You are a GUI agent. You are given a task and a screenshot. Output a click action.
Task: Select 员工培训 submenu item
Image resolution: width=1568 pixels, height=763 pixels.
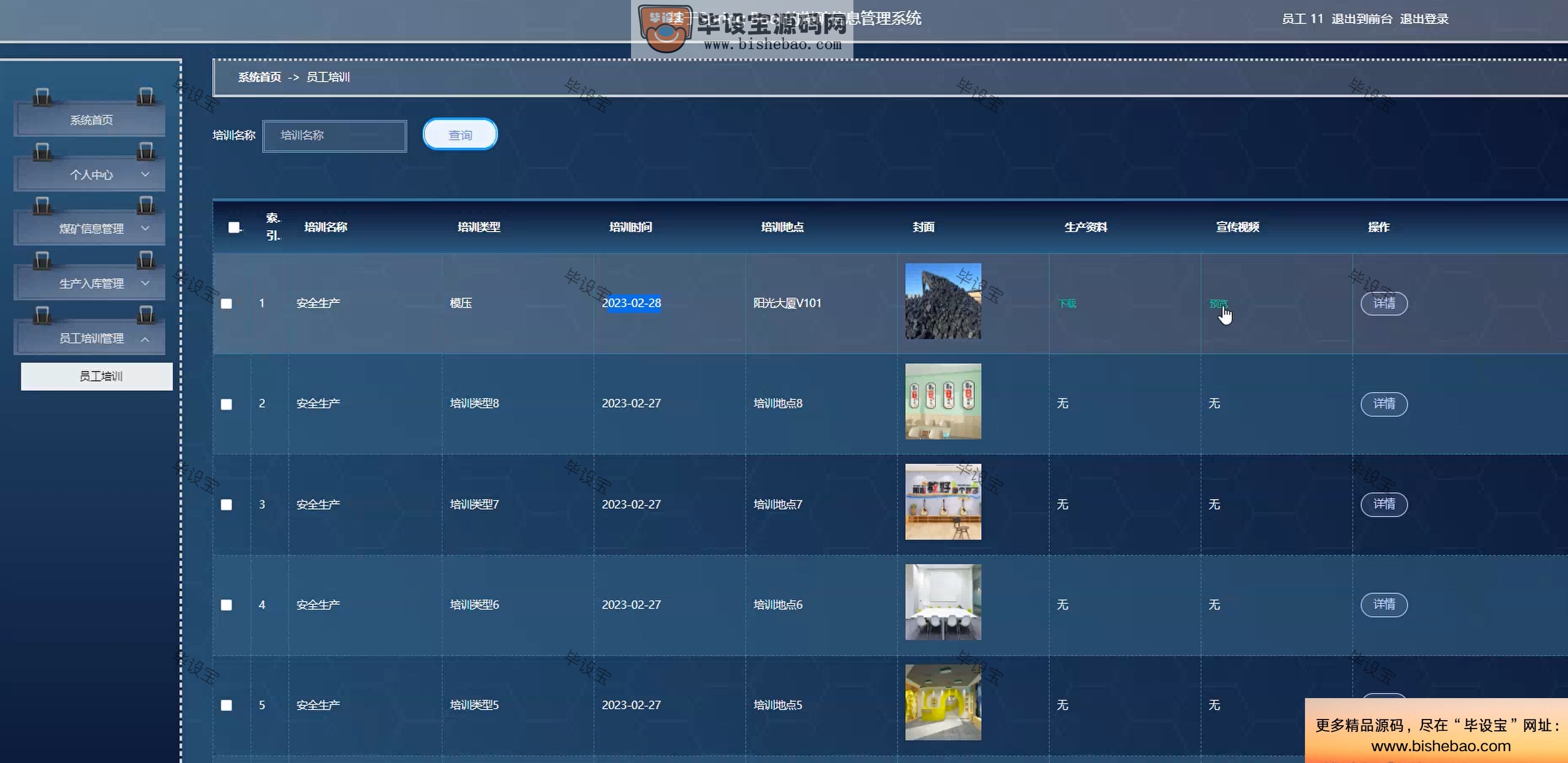pos(97,376)
